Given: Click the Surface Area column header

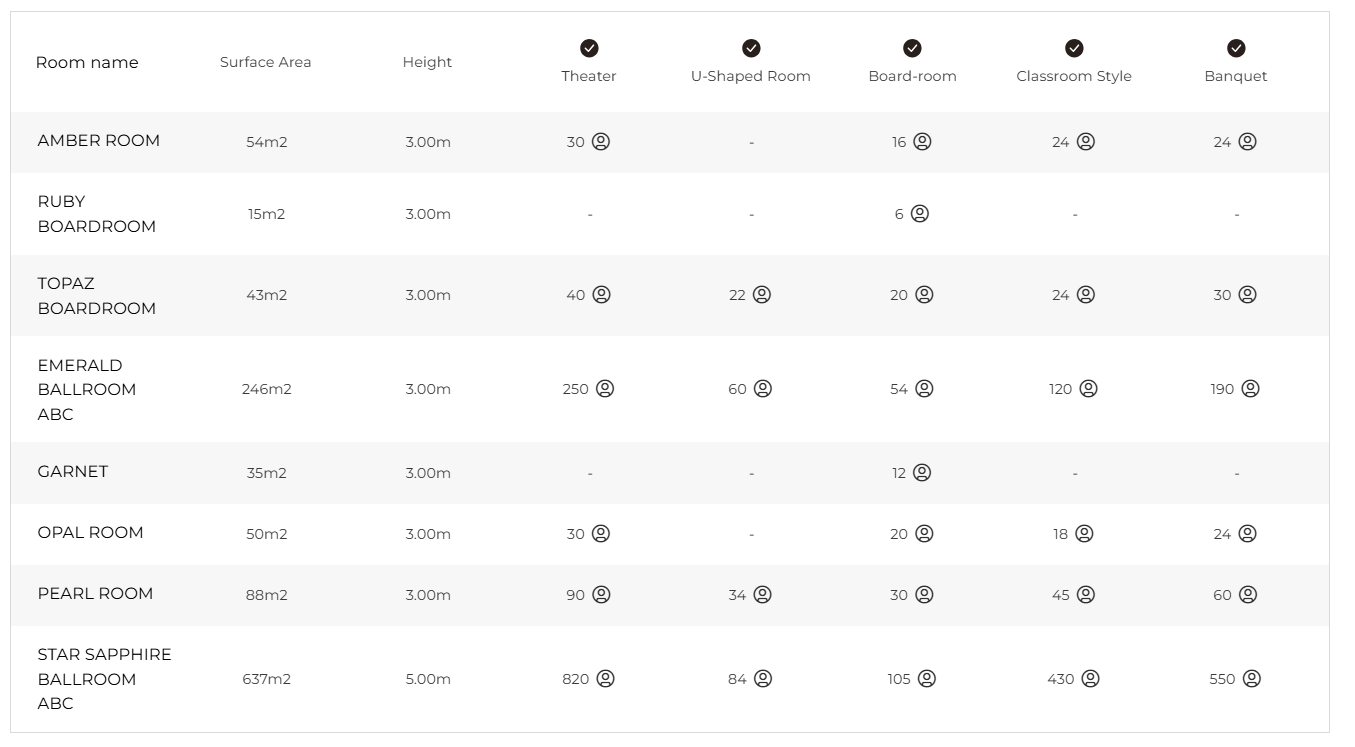Looking at the screenshot, I should pos(266,62).
